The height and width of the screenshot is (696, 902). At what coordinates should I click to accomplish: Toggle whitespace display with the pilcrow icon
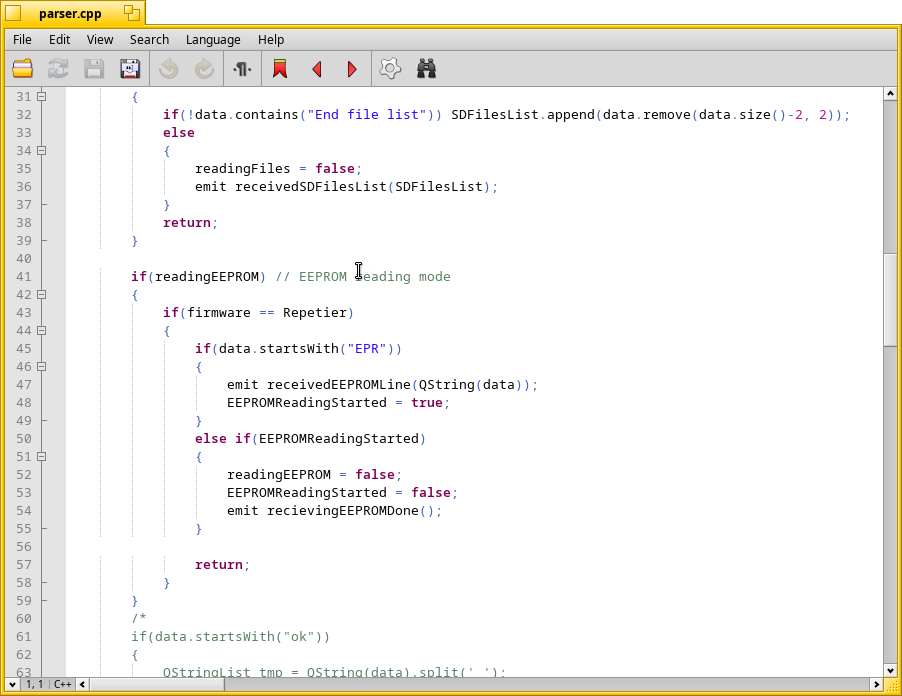pyautogui.click(x=242, y=68)
